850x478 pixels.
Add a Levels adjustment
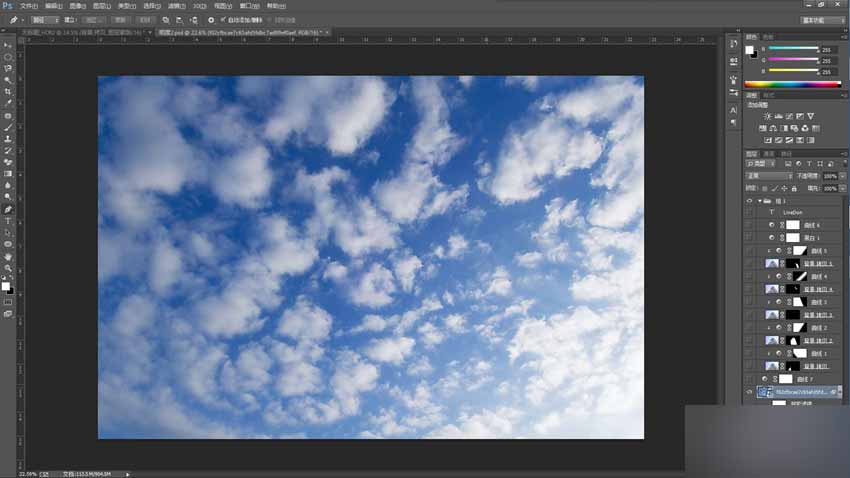coord(778,116)
